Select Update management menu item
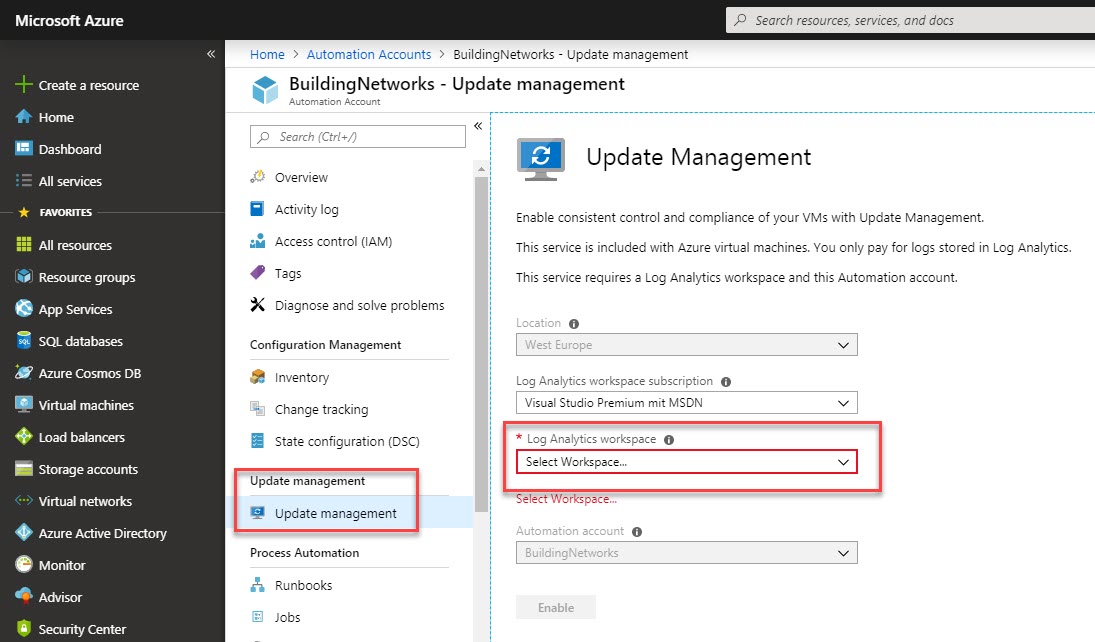1095x642 pixels. point(349,513)
